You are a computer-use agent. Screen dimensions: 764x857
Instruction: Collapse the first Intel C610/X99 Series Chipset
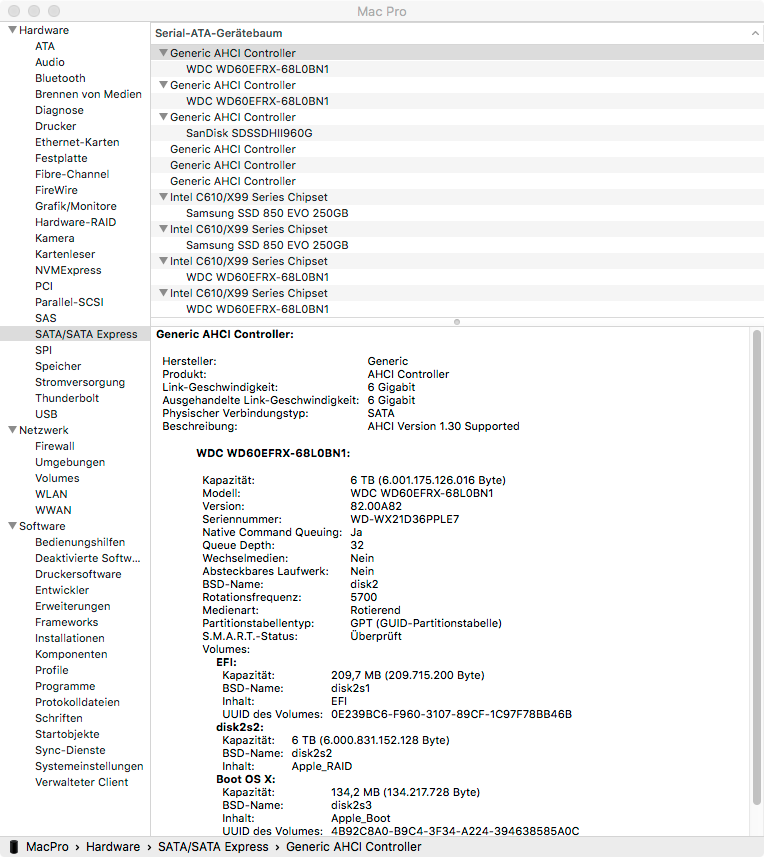tap(163, 197)
